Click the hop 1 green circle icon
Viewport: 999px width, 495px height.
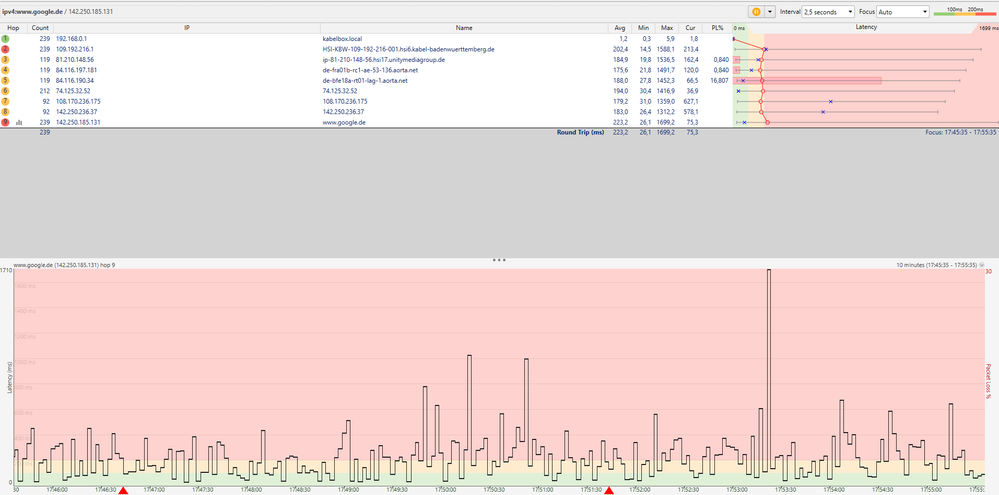tap(6, 39)
